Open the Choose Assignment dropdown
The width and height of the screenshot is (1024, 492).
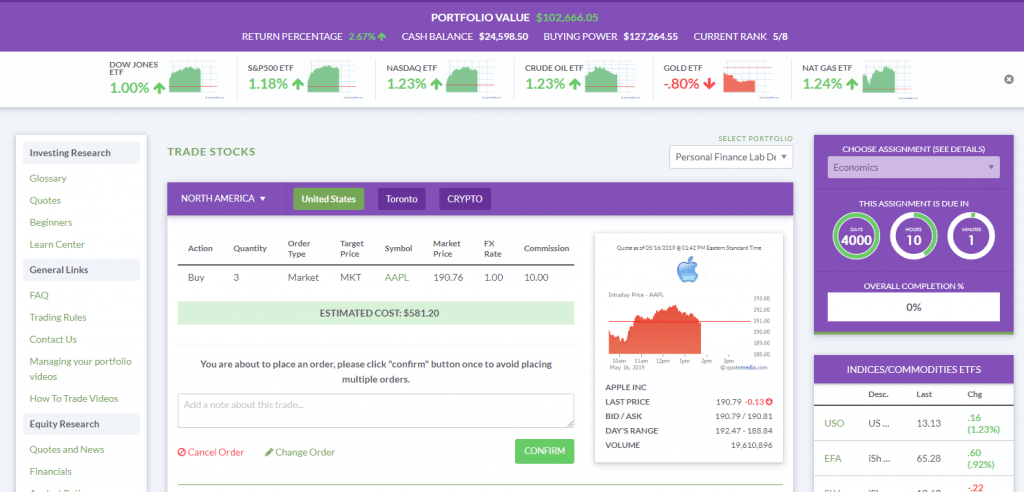913,168
